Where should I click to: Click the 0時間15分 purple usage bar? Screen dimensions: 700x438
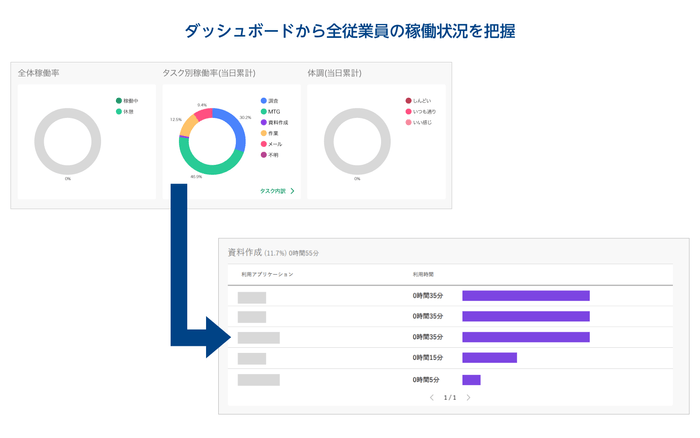[489, 358]
